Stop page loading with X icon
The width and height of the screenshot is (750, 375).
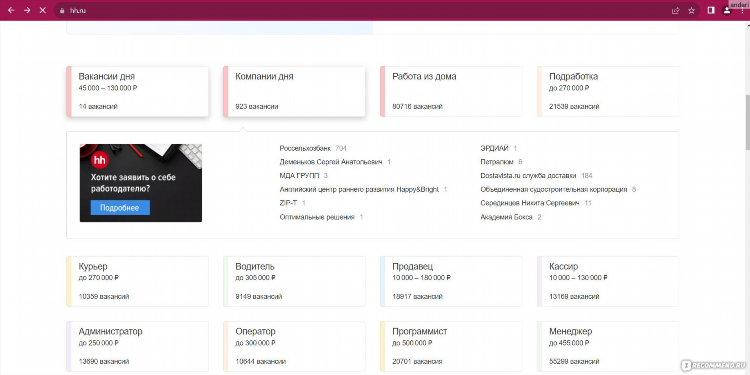(43, 10)
